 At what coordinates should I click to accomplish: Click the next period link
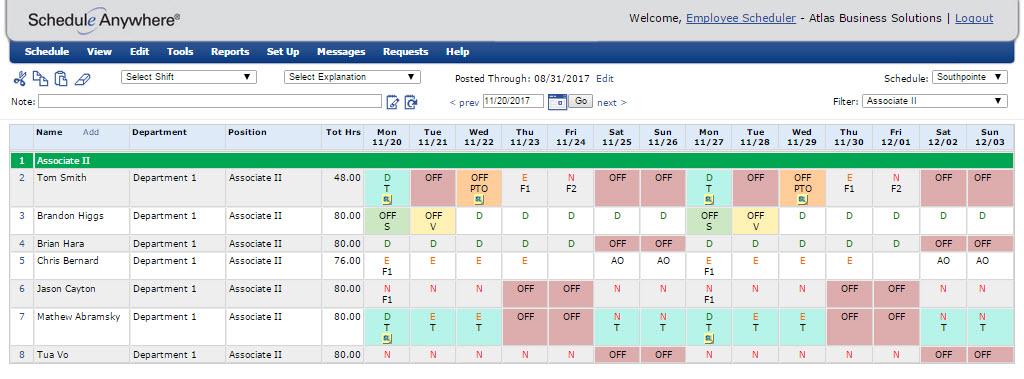coord(612,103)
